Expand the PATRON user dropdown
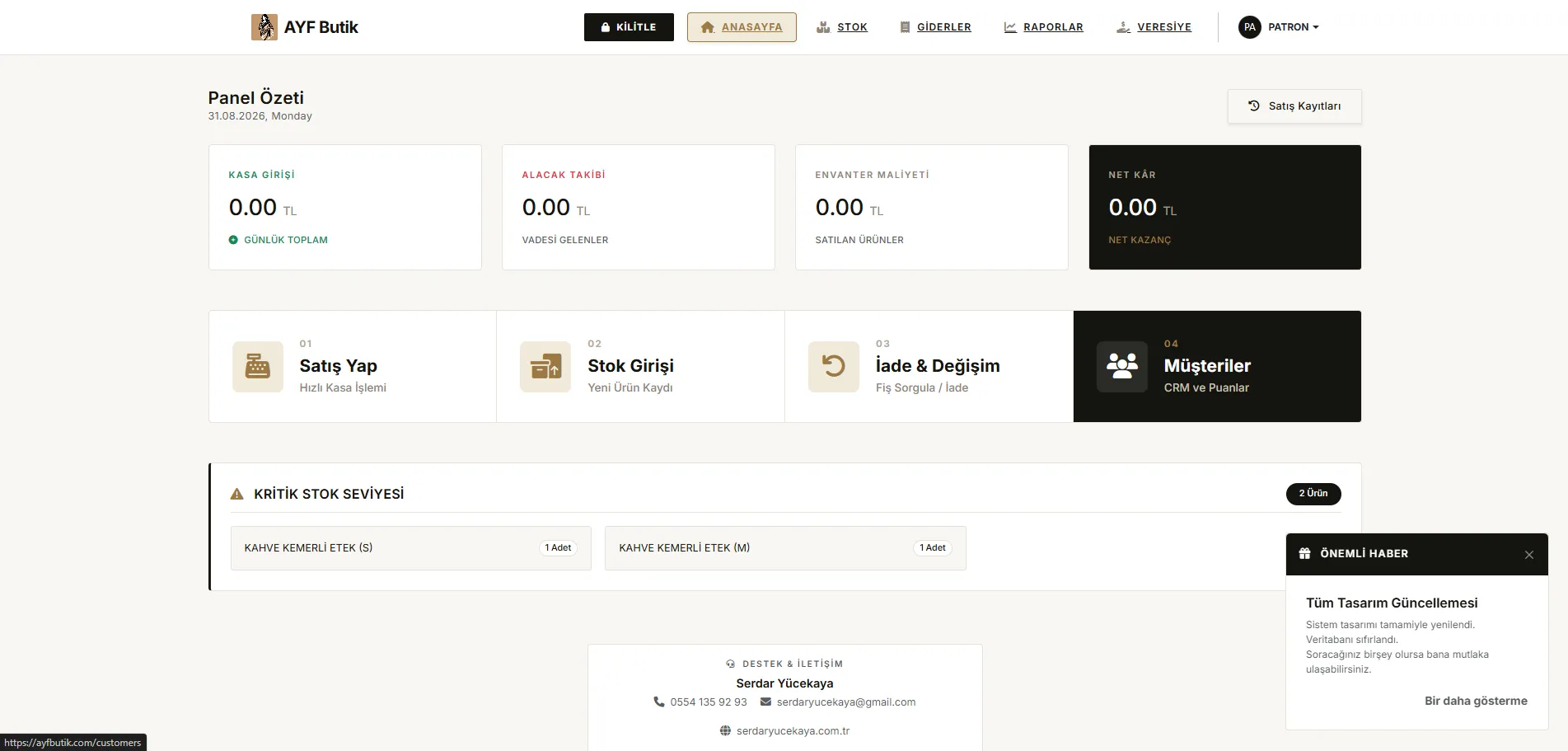The width and height of the screenshot is (1568, 751). tap(1279, 27)
